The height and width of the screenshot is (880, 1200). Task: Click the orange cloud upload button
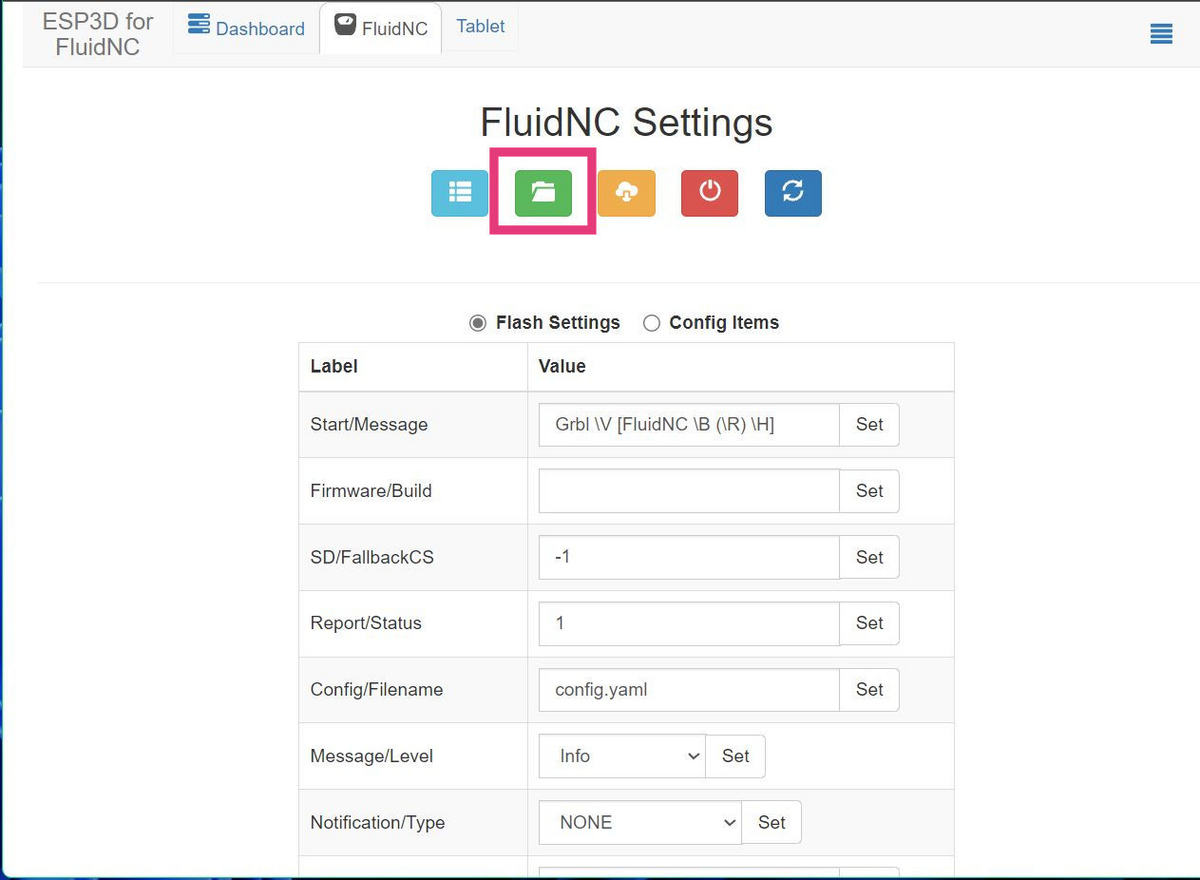click(626, 193)
